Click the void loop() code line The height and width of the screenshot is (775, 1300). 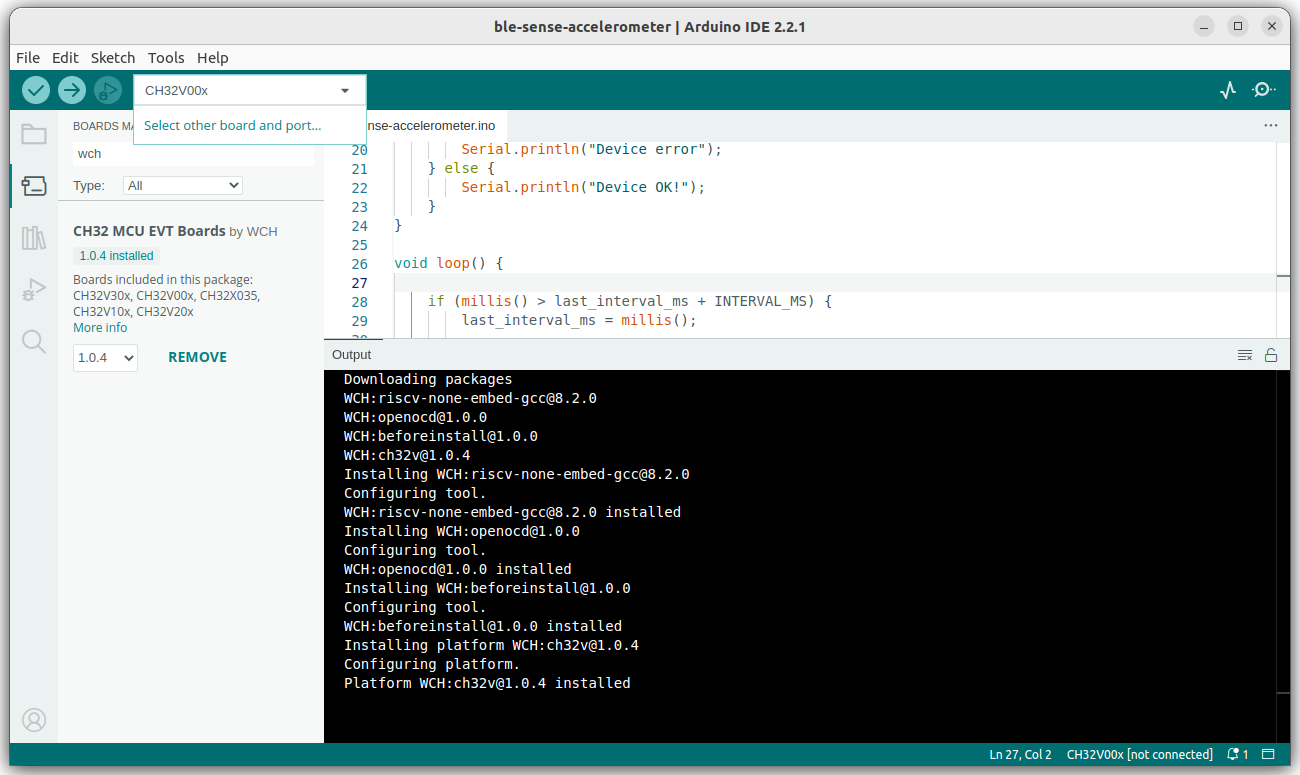[449, 264]
